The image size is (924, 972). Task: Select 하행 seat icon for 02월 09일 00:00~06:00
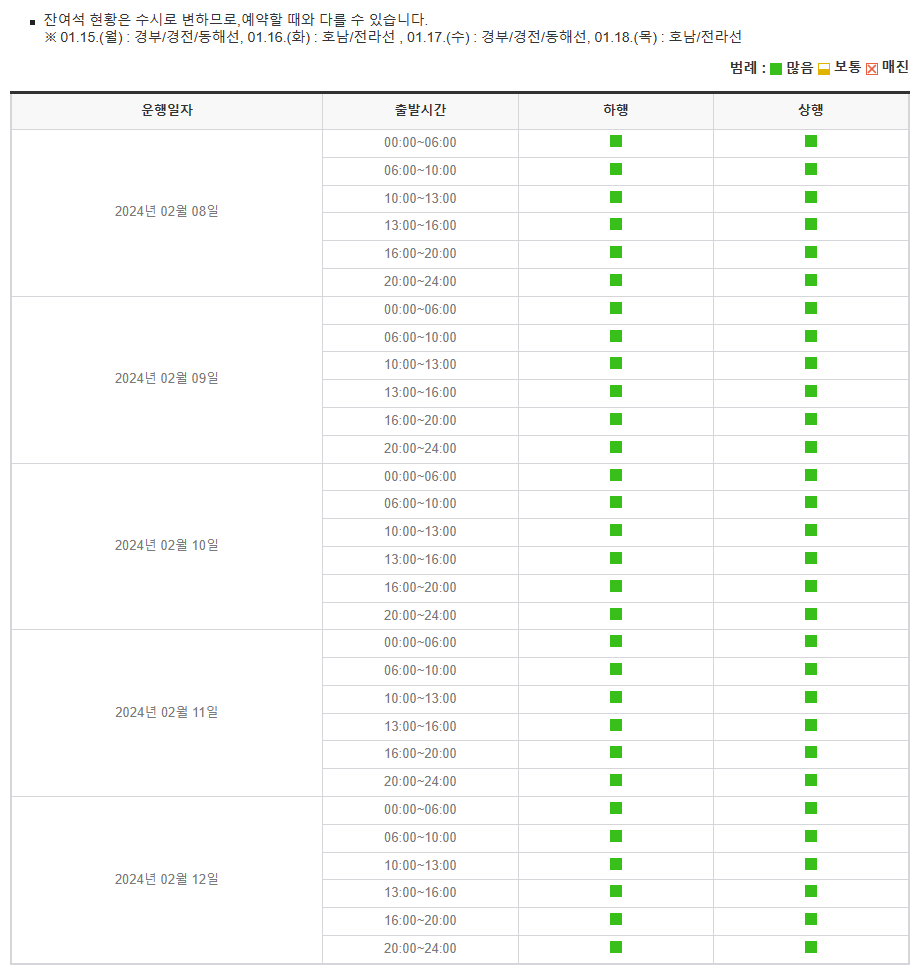(x=616, y=308)
